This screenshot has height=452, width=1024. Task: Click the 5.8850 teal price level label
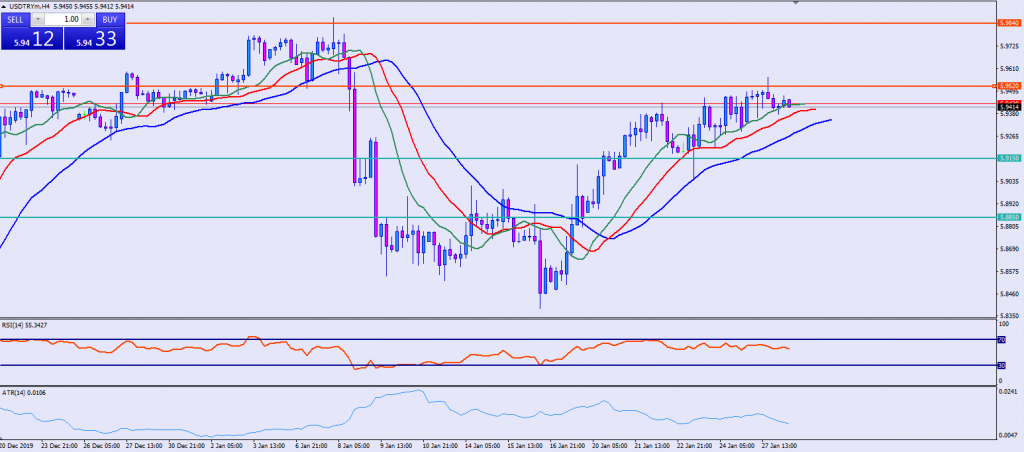pyautogui.click(x=1008, y=217)
